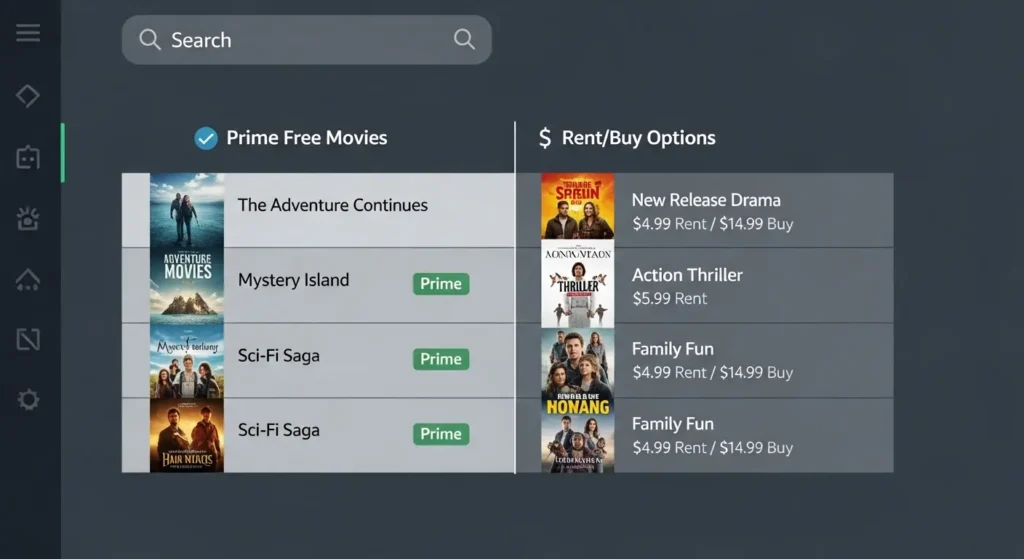Toggle the blue Prime Free Movies checkmark
The height and width of the screenshot is (559, 1024).
pyautogui.click(x=206, y=138)
